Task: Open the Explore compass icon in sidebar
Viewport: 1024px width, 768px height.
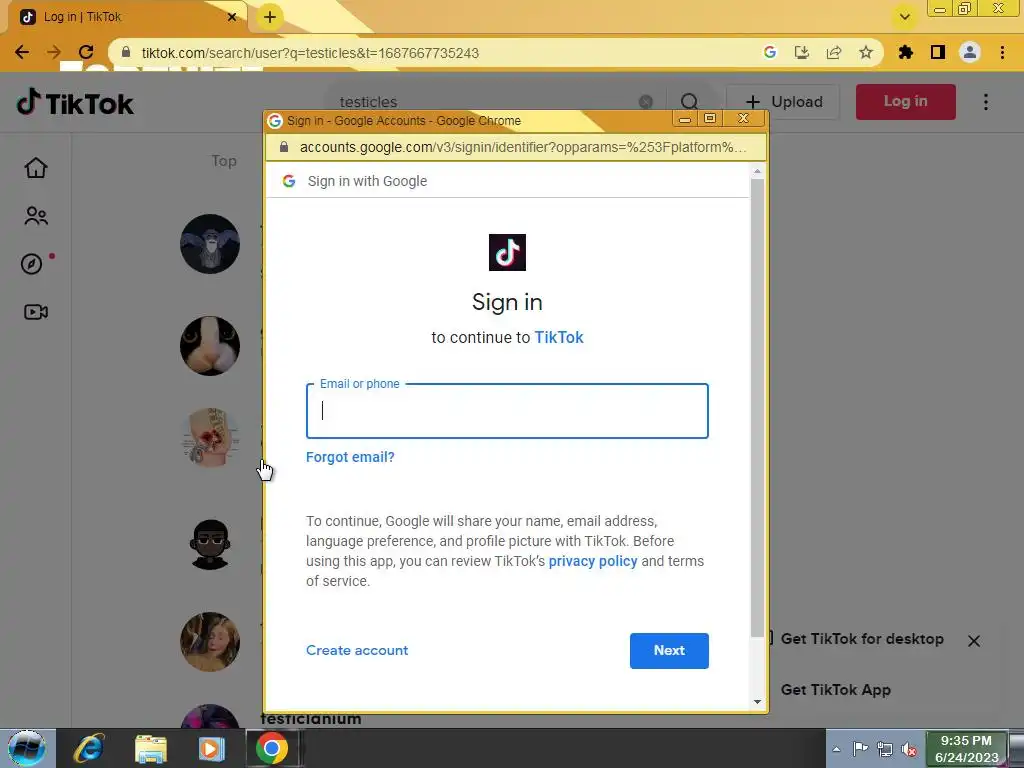Action: [x=32, y=264]
